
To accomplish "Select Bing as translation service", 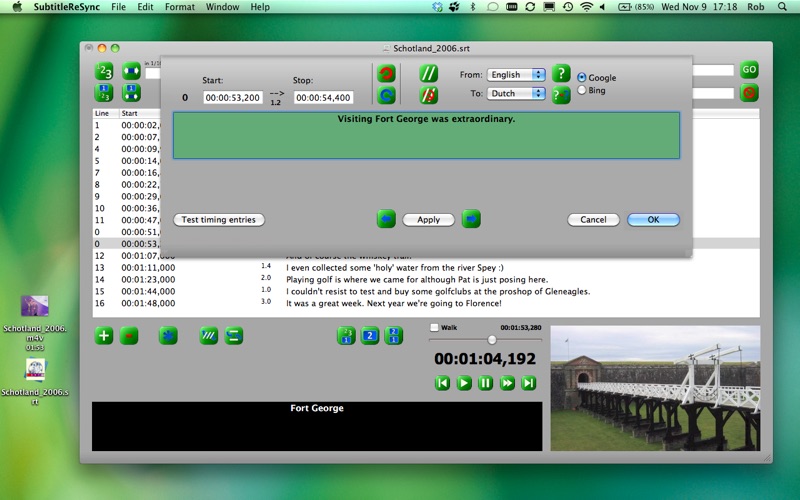I will 582,90.
